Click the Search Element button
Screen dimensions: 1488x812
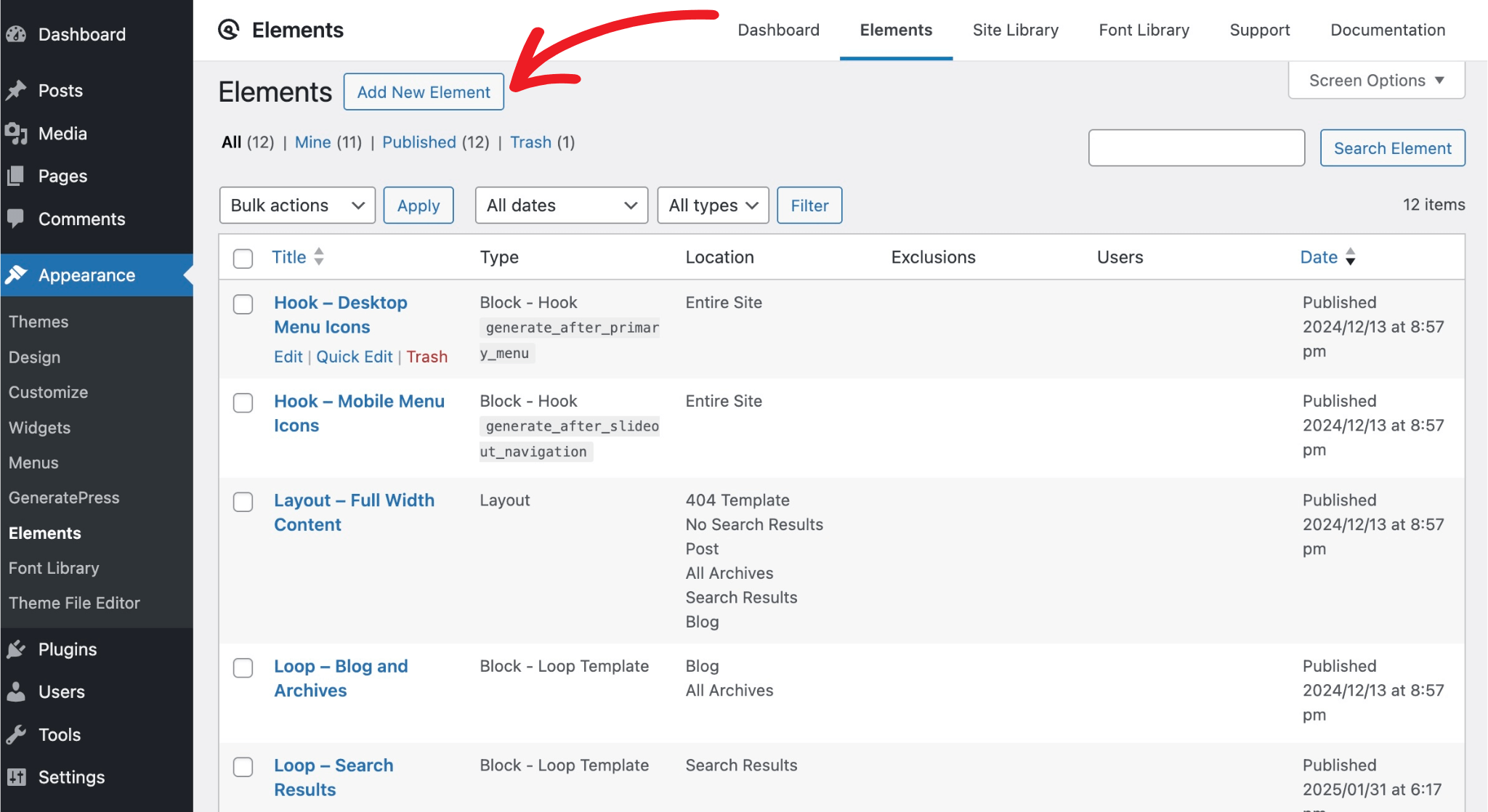1392,148
